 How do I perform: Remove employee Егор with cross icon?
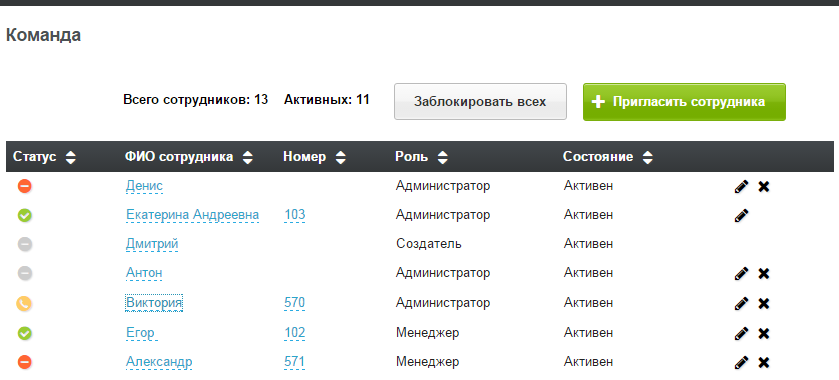764,333
